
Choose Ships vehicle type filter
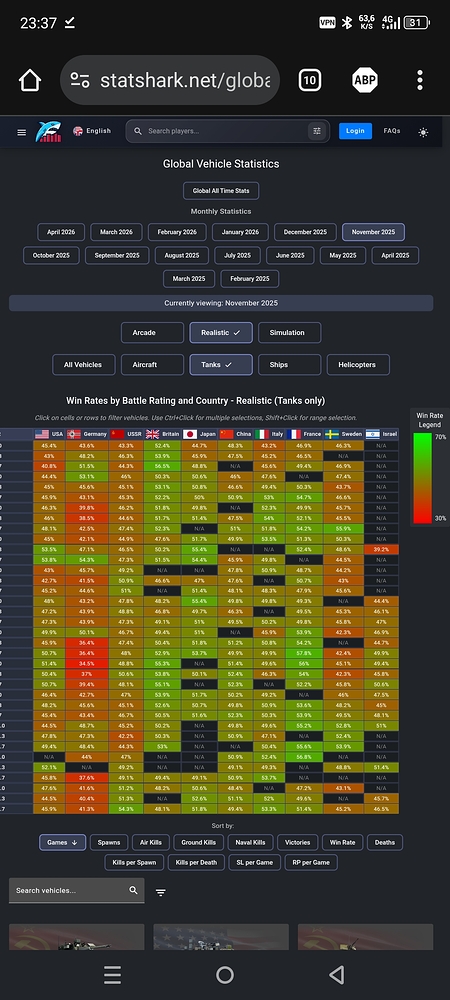(x=289, y=365)
